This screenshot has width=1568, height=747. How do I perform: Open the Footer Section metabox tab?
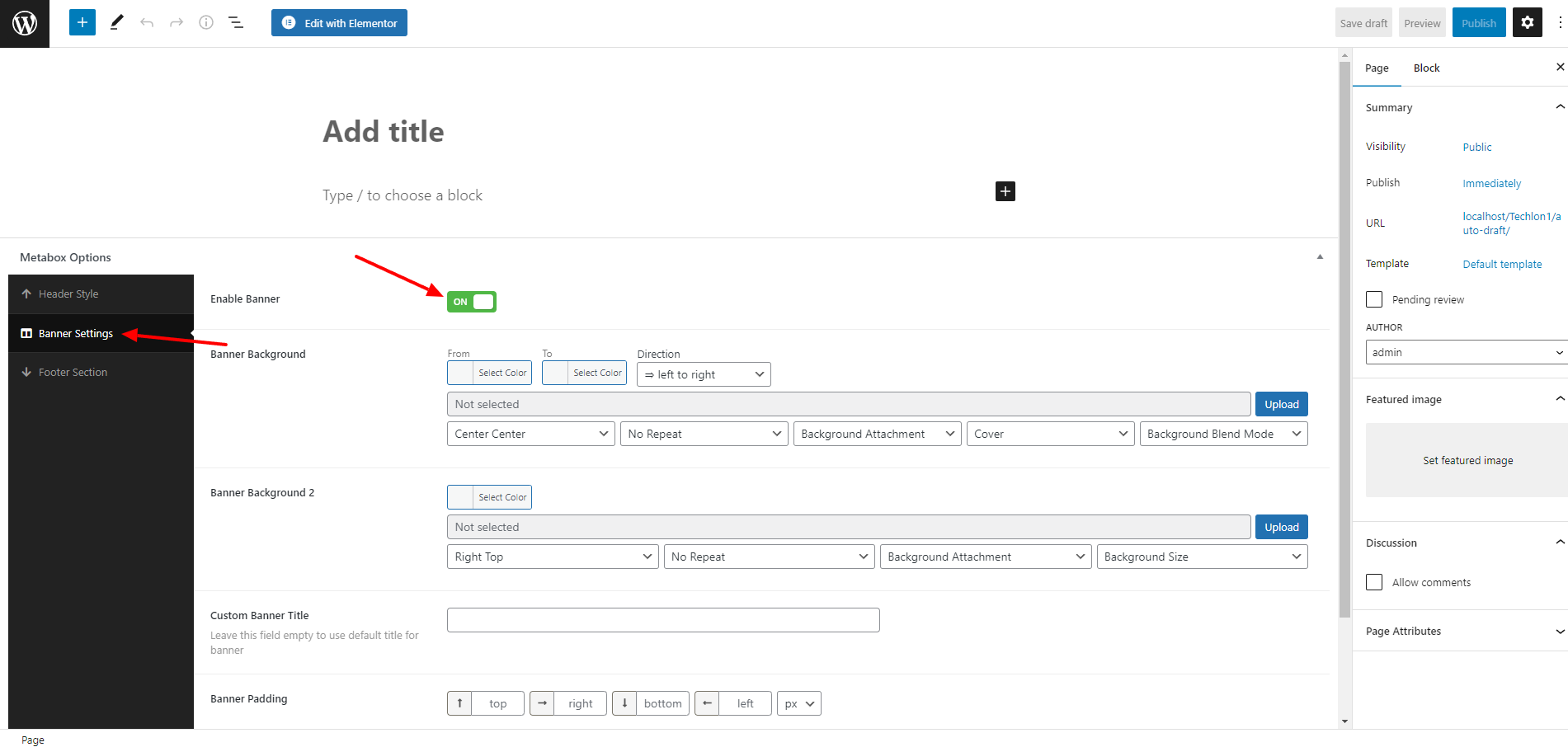point(73,372)
